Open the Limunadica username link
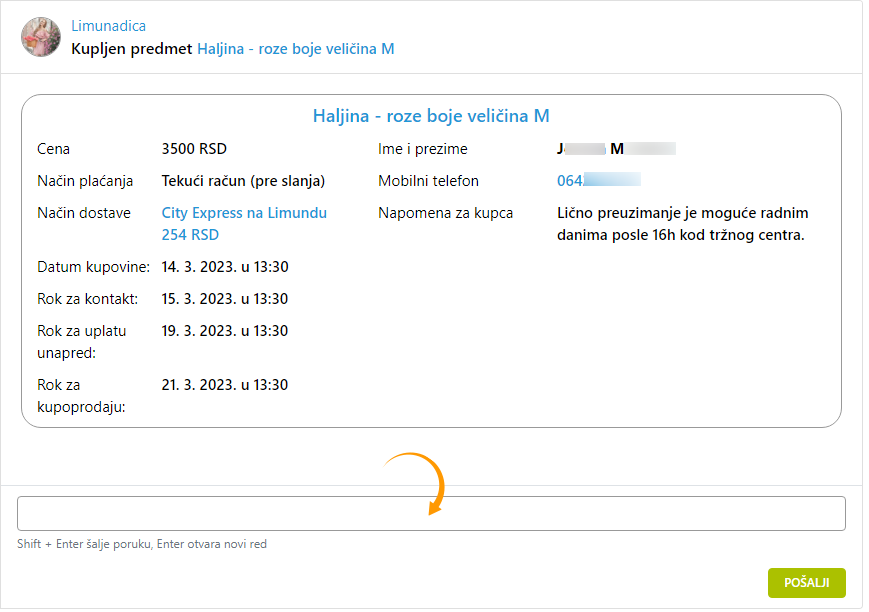This screenshot has height=612, width=869. [109, 26]
